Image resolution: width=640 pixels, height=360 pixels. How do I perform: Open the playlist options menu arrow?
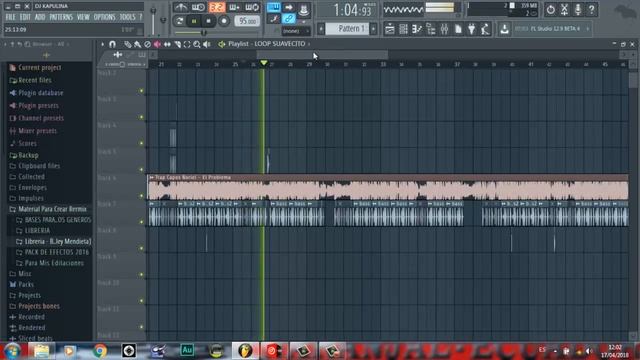point(102,44)
